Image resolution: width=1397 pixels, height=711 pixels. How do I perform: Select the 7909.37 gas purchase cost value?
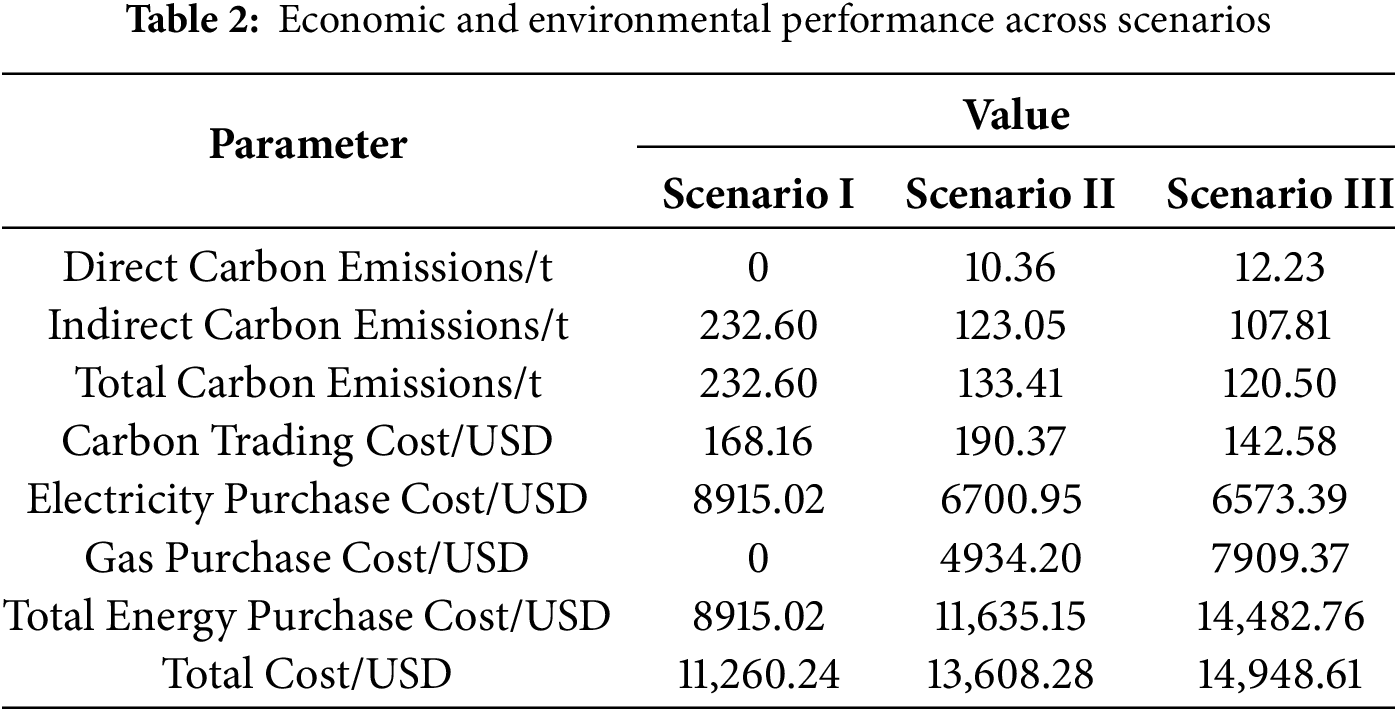pos(1280,558)
